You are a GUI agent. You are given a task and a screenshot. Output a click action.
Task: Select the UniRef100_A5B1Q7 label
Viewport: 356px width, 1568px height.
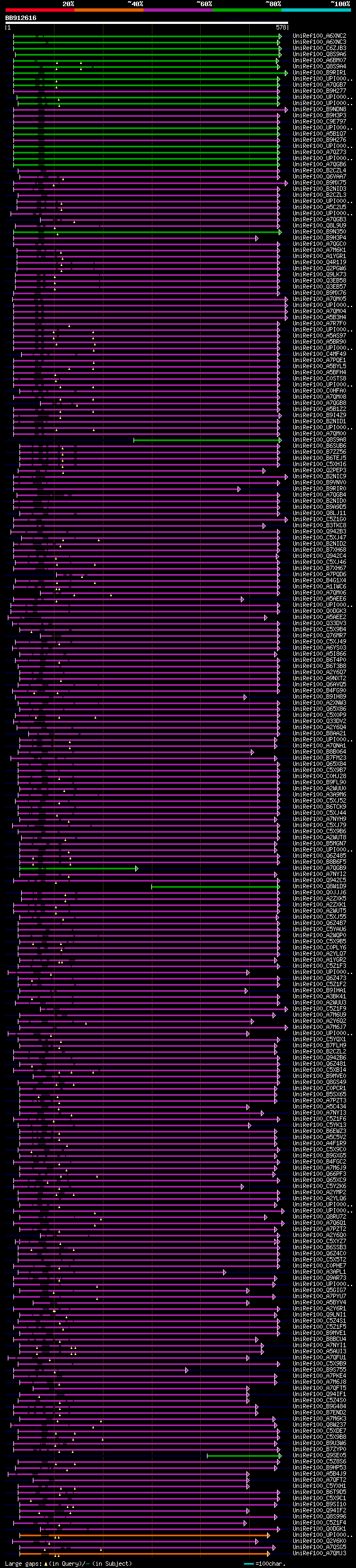319,134
